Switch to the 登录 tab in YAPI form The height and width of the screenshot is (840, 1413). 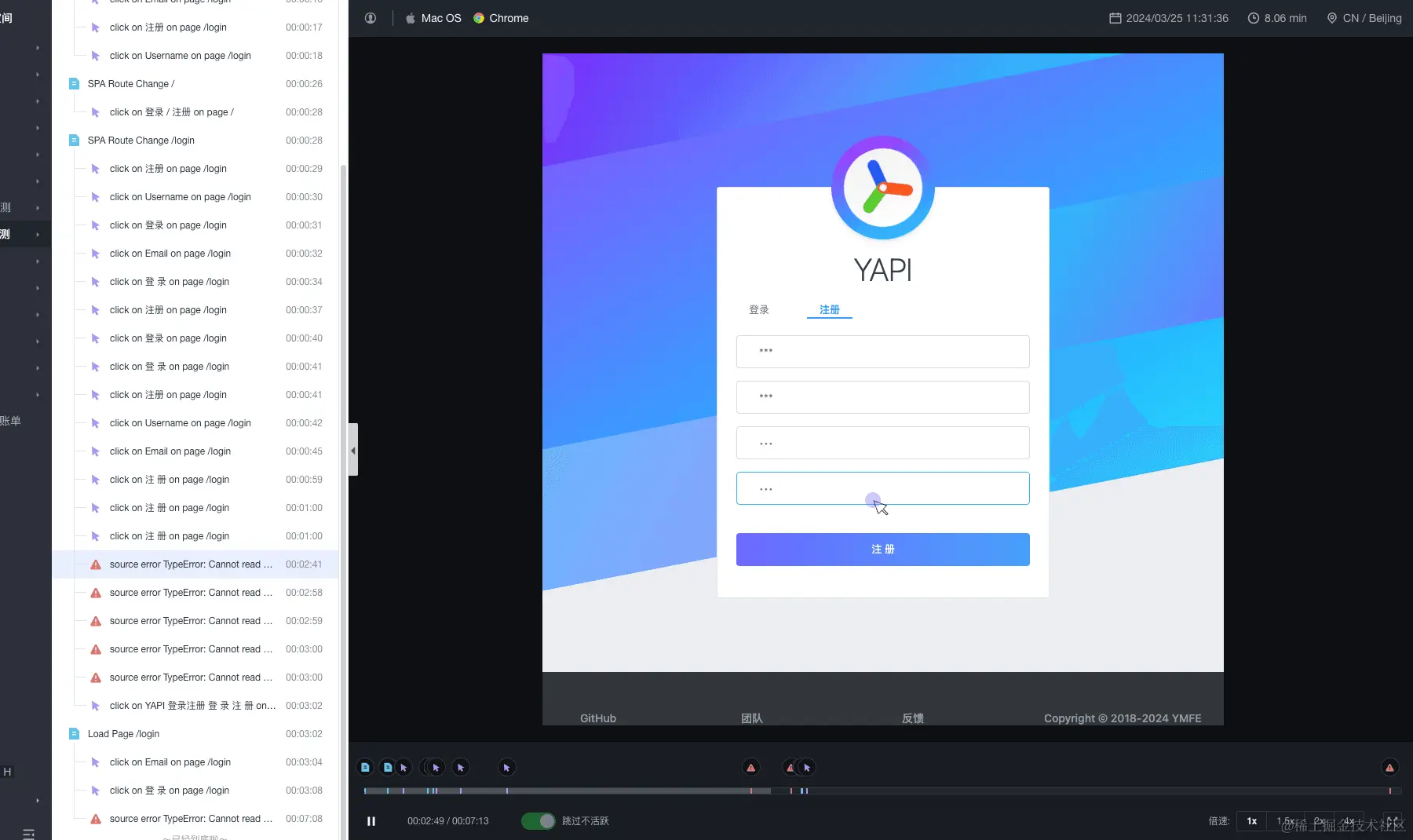tap(759, 310)
